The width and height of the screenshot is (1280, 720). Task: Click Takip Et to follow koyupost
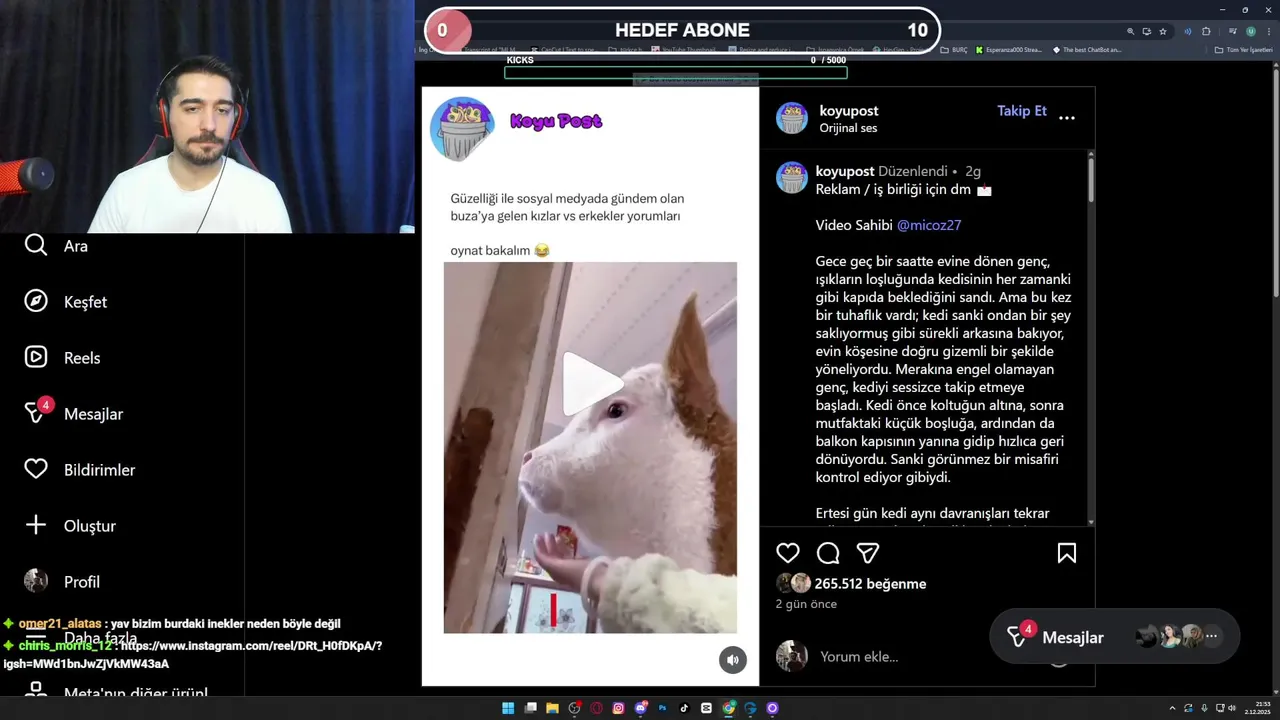(x=1022, y=111)
